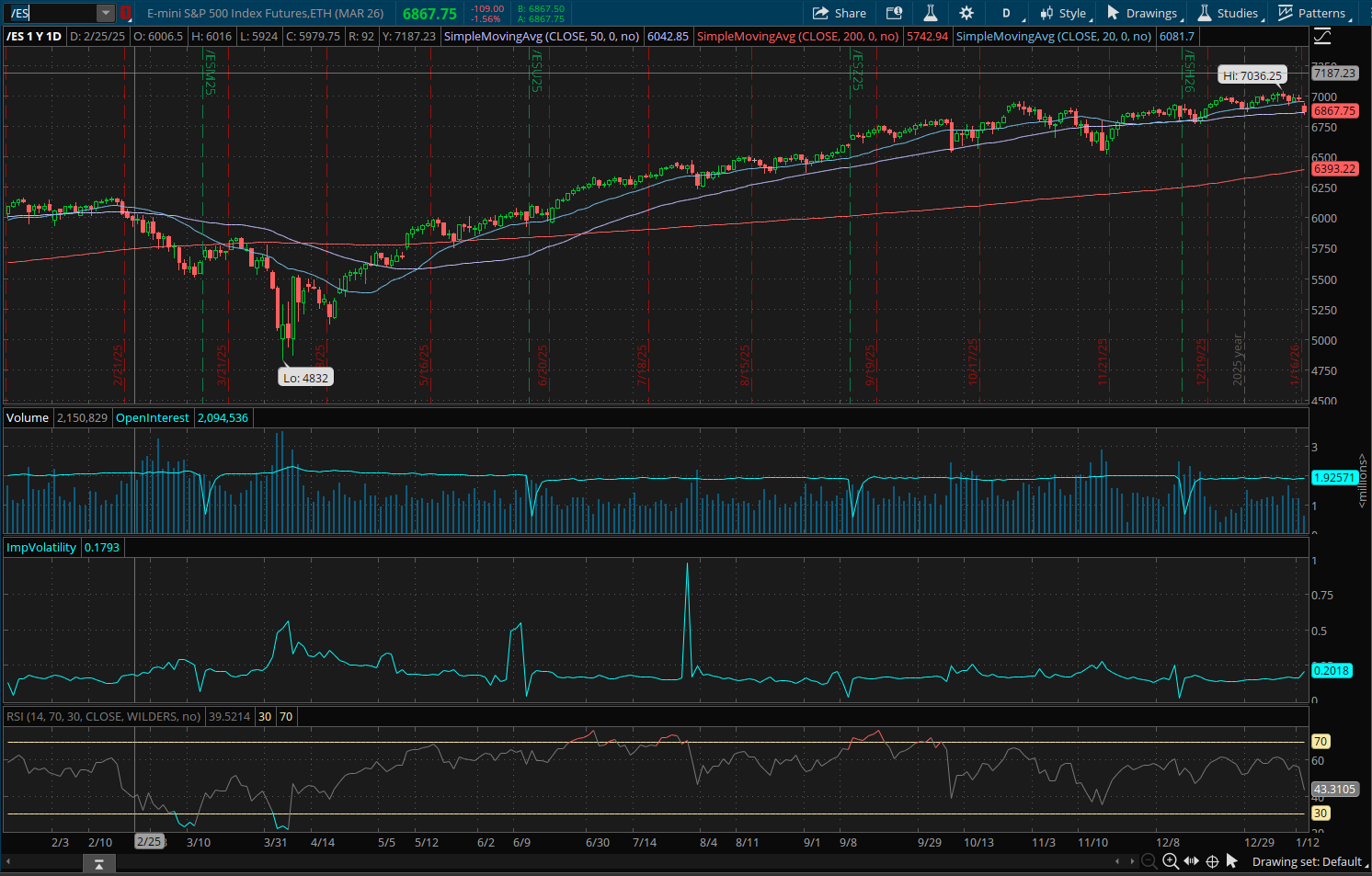Open the D timeframe dropdown
Viewport: 1372px width, 876px height.
pos(1006,13)
